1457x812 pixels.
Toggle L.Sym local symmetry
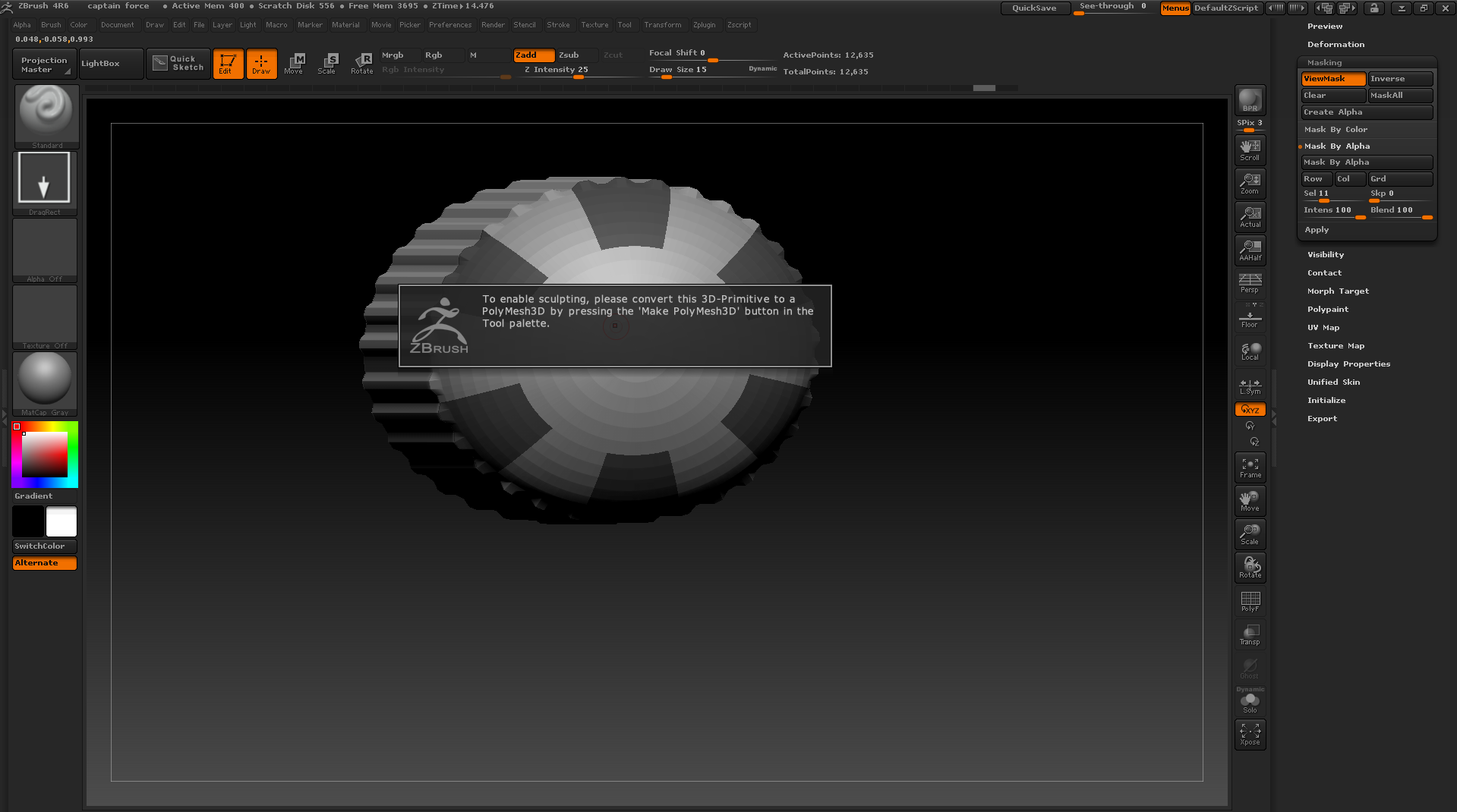tap(1250, 386)
